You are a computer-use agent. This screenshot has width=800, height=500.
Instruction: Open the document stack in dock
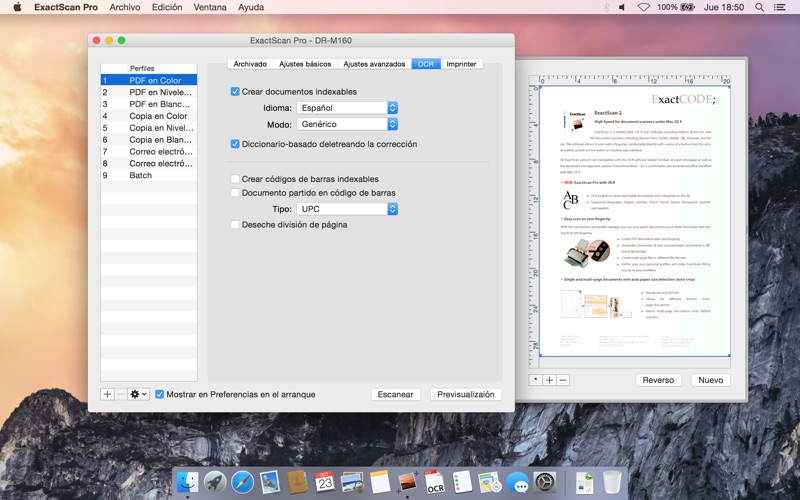pyautogui.click(x=584, y=482)
